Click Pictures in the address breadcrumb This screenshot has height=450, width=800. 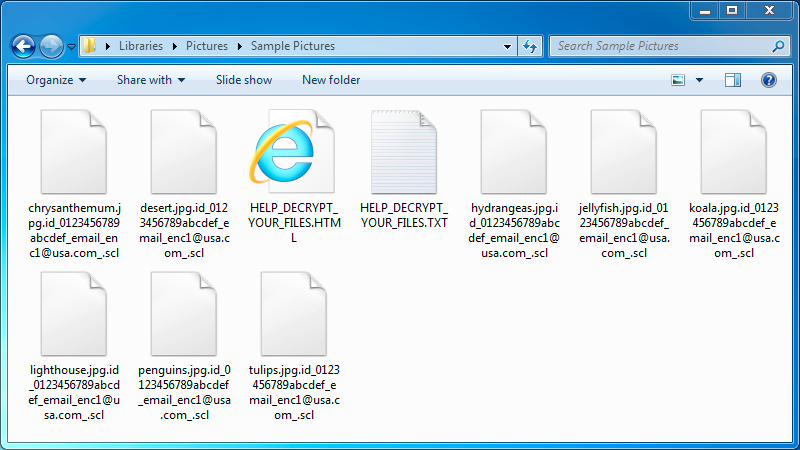206,46
